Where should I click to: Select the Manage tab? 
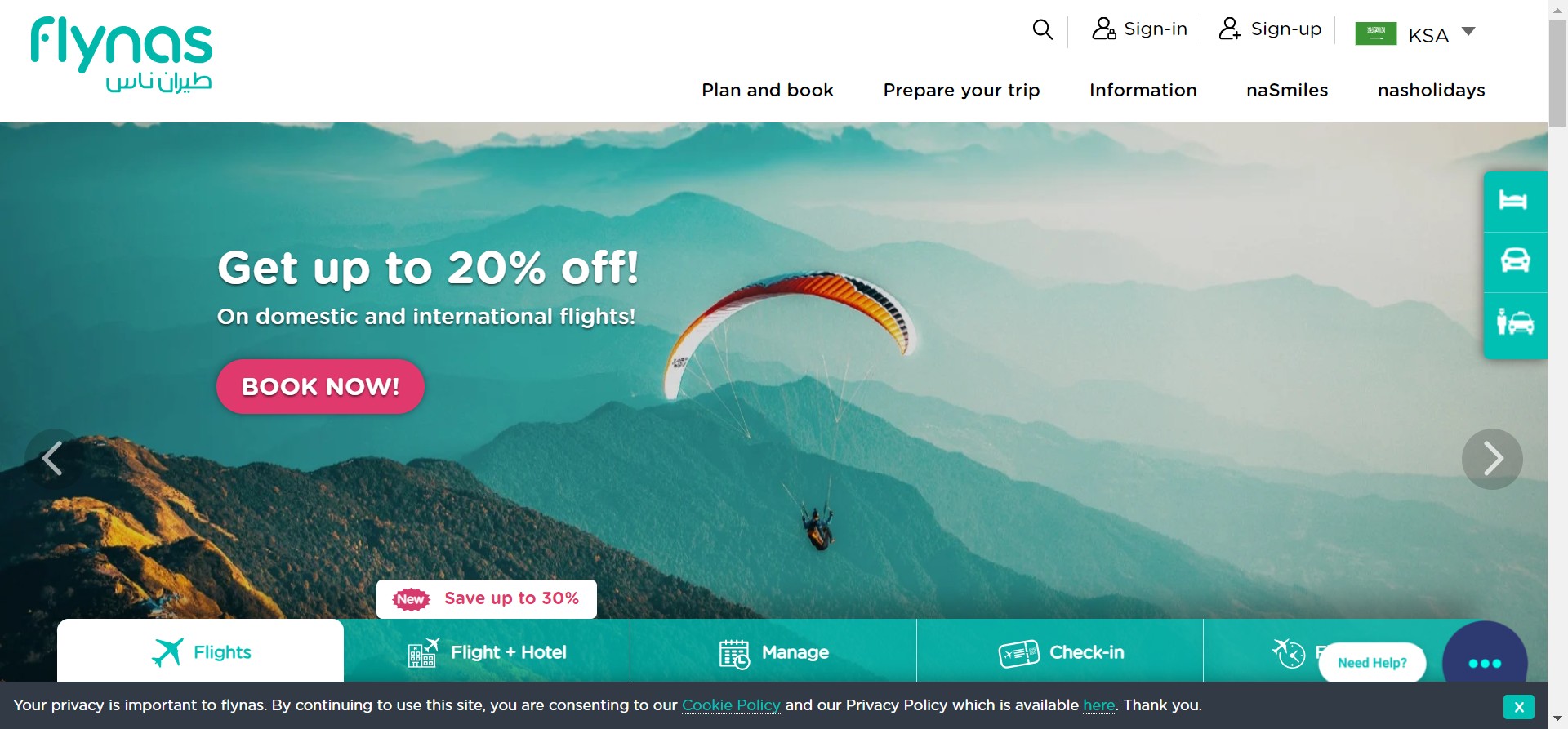773,651
